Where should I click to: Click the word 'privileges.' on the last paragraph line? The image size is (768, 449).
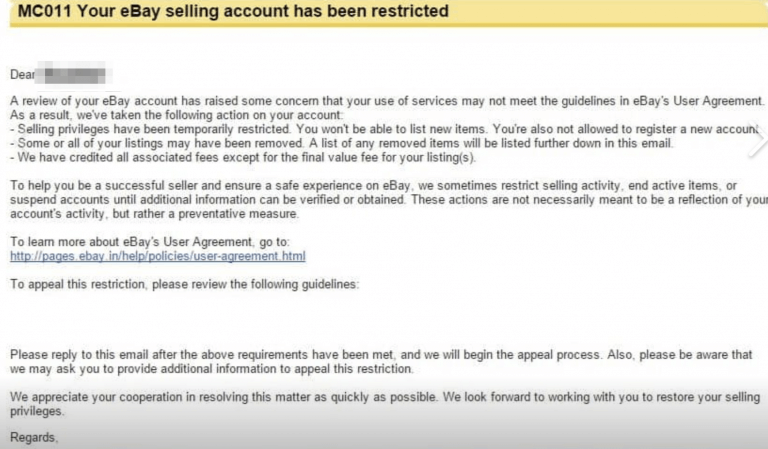coord(37,411)
